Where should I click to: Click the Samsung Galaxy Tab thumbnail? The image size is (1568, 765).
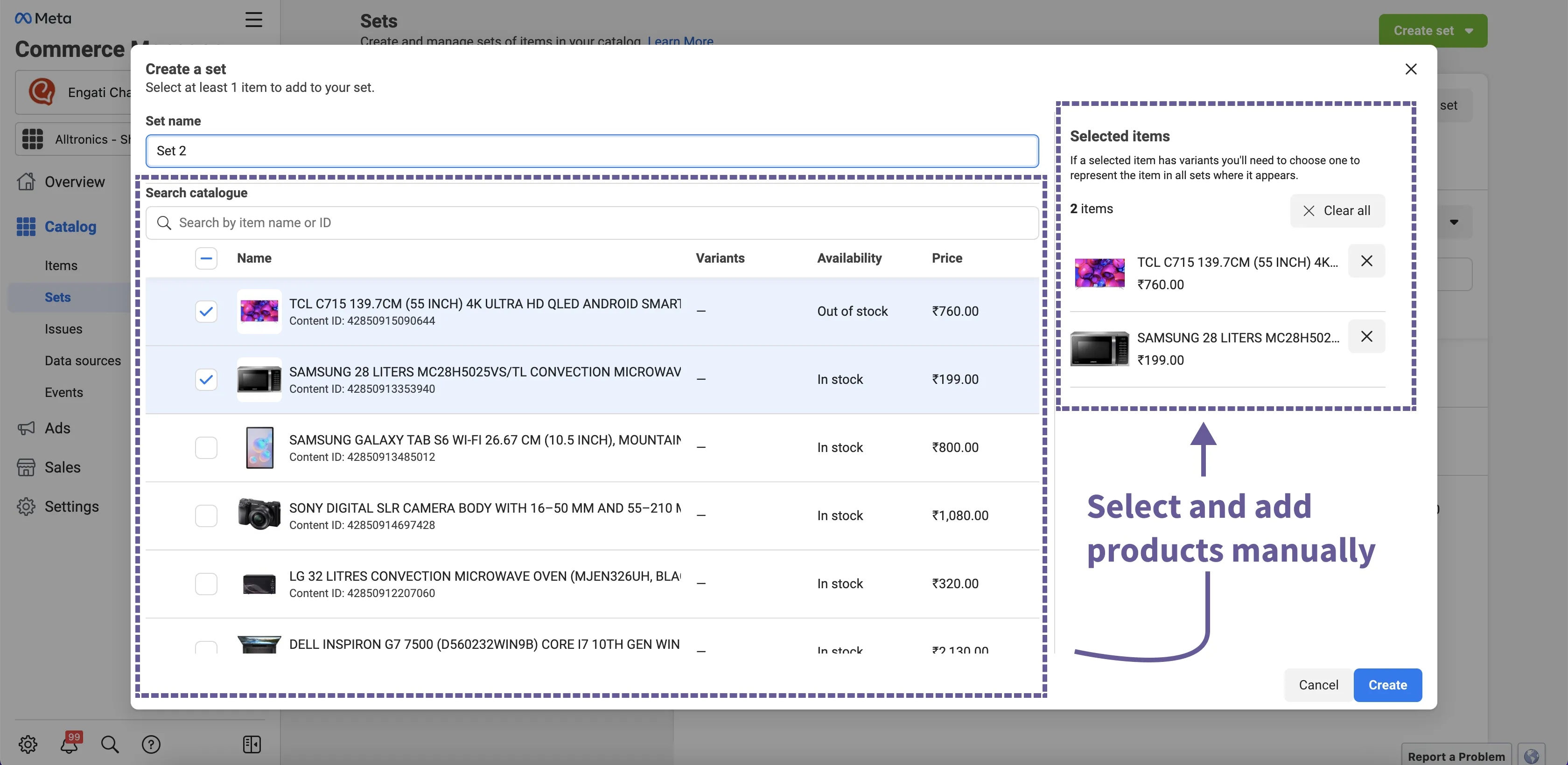[x=259, y=448]
